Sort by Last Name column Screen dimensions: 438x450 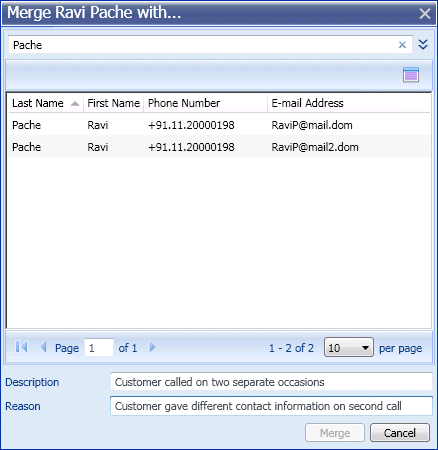click(38, 103)
